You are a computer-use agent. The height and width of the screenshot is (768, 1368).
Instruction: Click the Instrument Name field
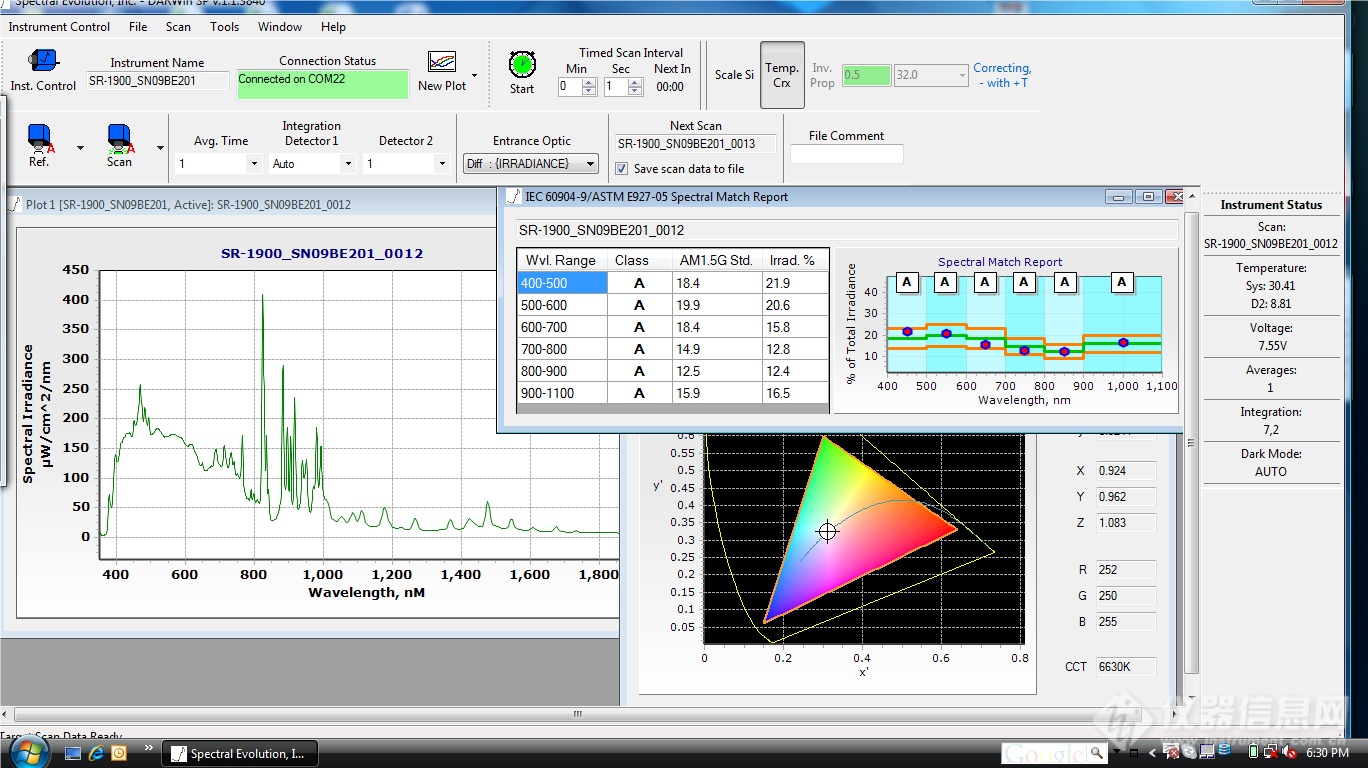[157, 81]
